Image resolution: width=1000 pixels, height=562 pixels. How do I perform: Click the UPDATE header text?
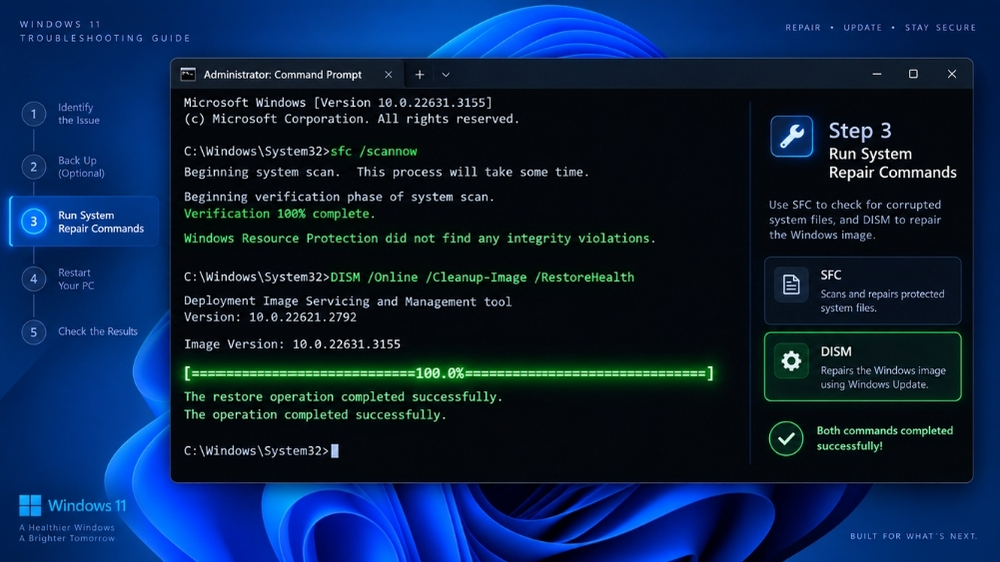coord(863,27)
